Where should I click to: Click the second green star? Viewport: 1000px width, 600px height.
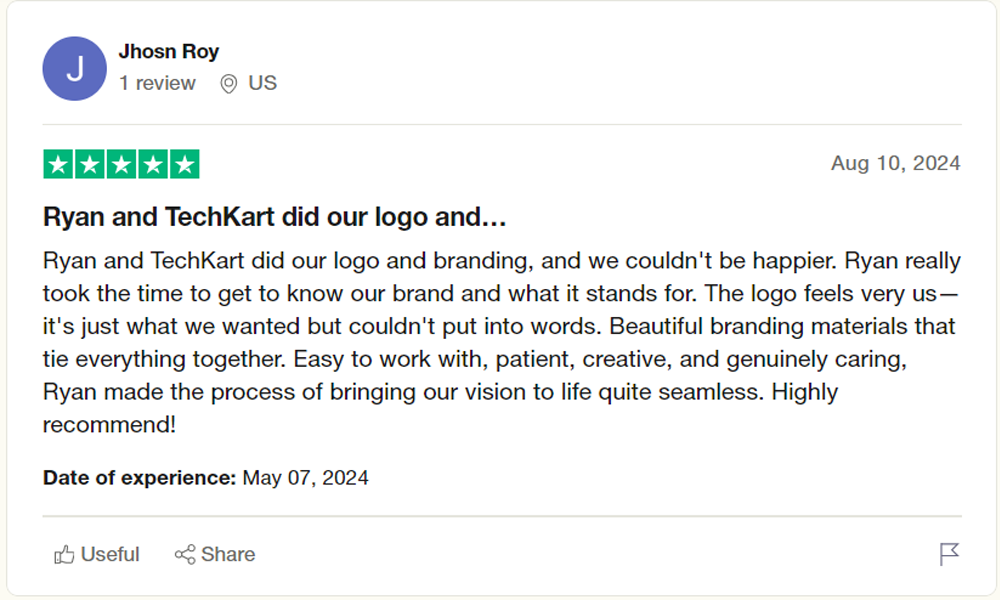coord(90,165)
